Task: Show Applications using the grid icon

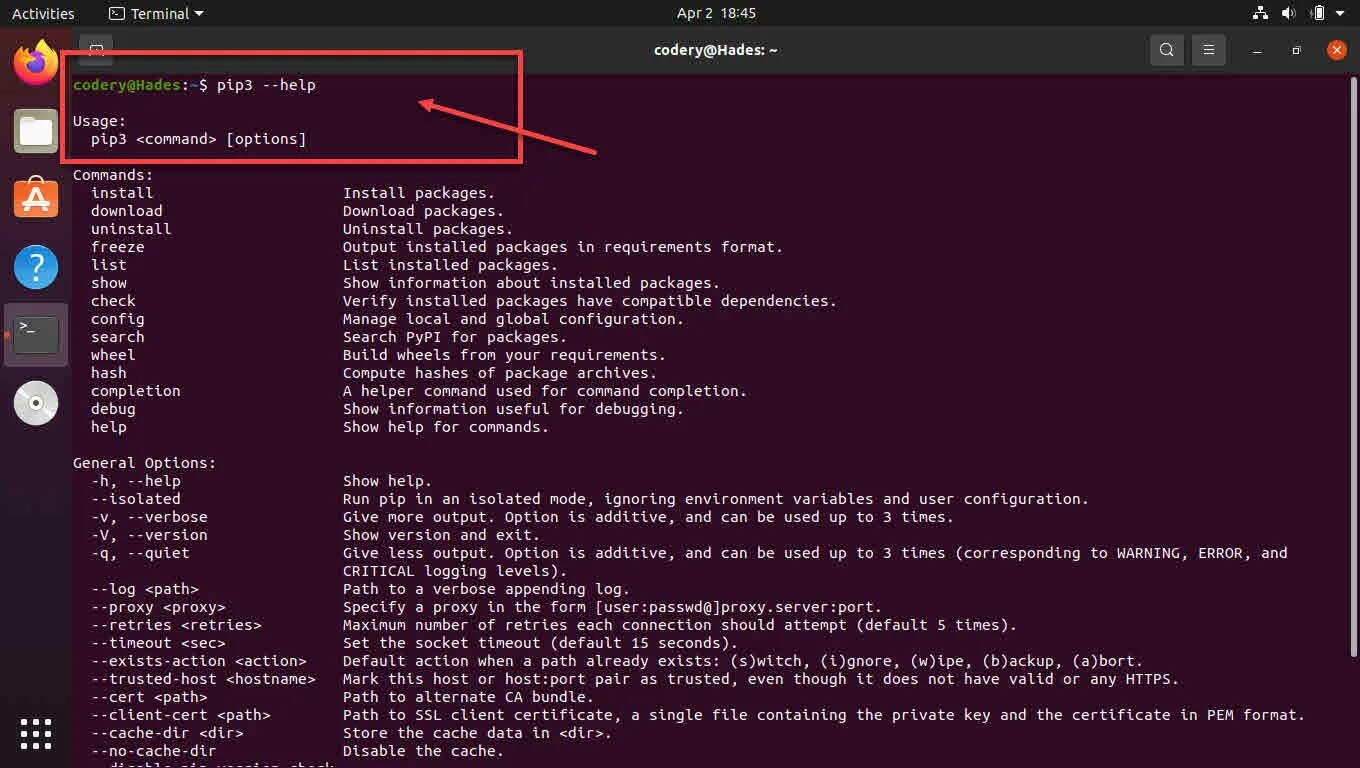Action: point(36,733)
